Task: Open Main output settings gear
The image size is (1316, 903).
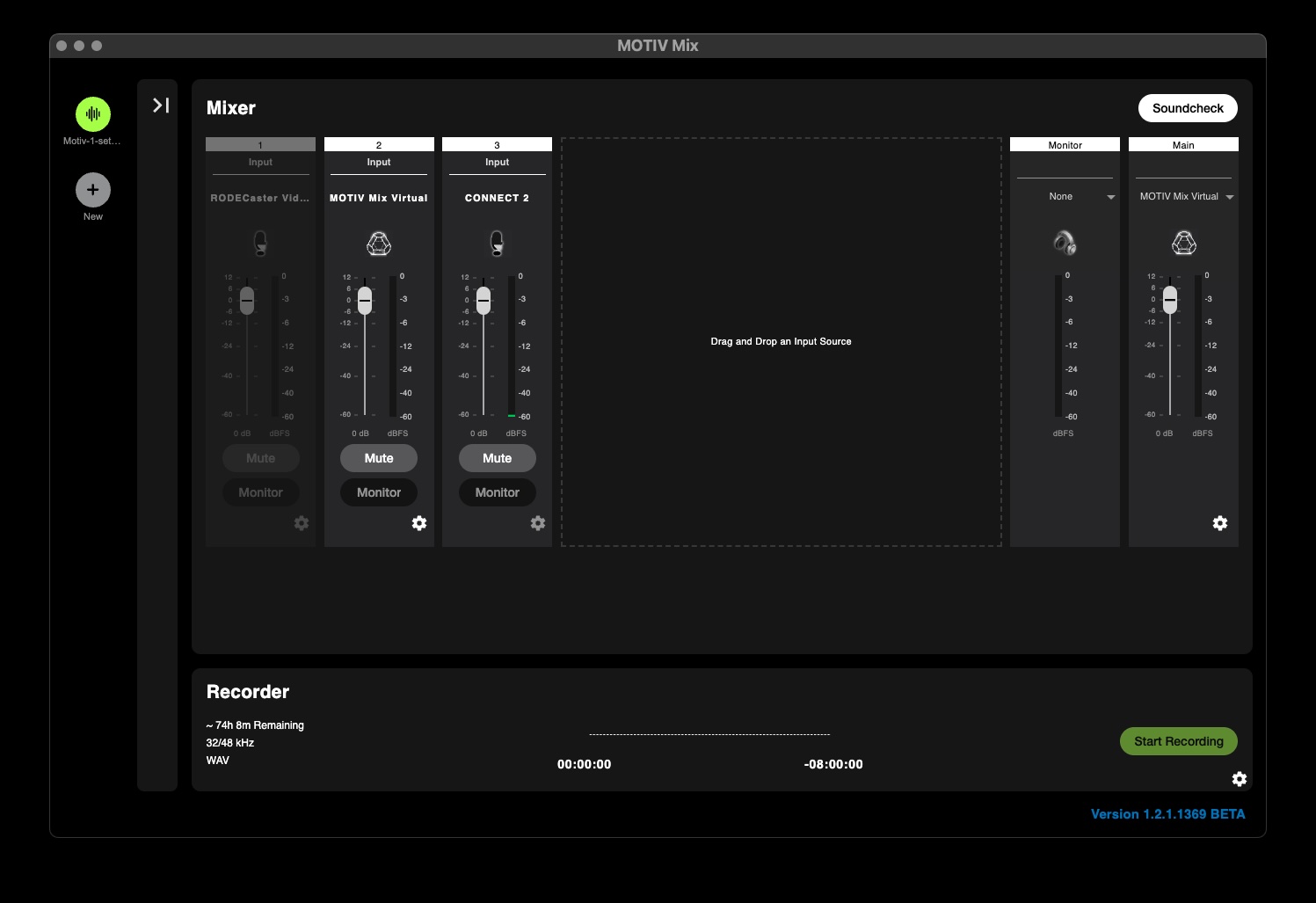Action: tap(1220, 523)
